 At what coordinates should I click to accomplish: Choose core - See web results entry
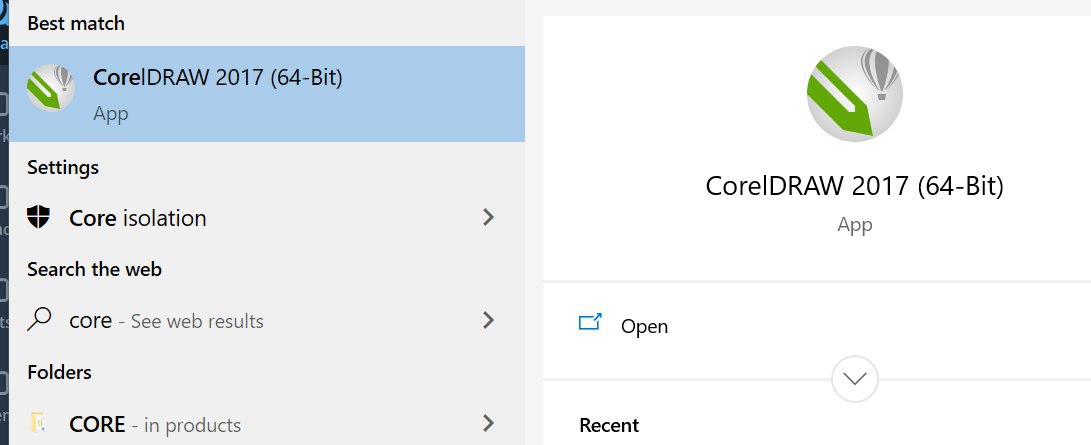[267, 320]
